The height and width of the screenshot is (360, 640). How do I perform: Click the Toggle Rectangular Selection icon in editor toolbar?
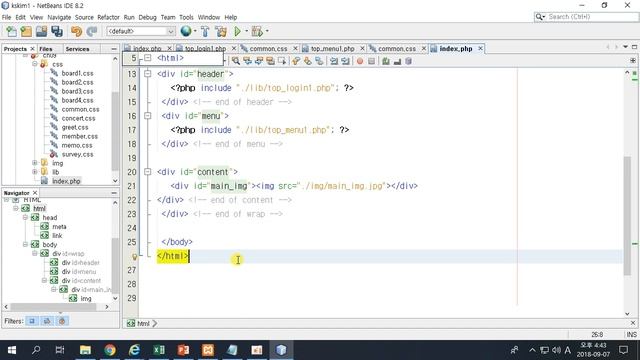(x=282, y=61)
